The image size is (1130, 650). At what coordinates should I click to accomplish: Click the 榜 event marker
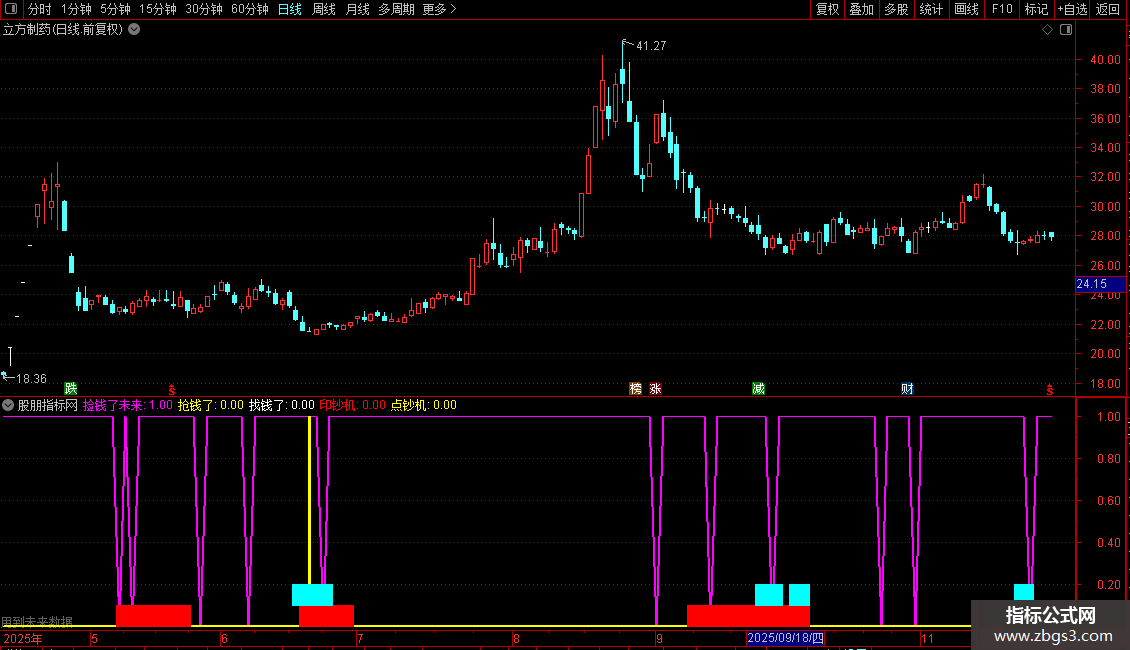[x=636, y=388]
